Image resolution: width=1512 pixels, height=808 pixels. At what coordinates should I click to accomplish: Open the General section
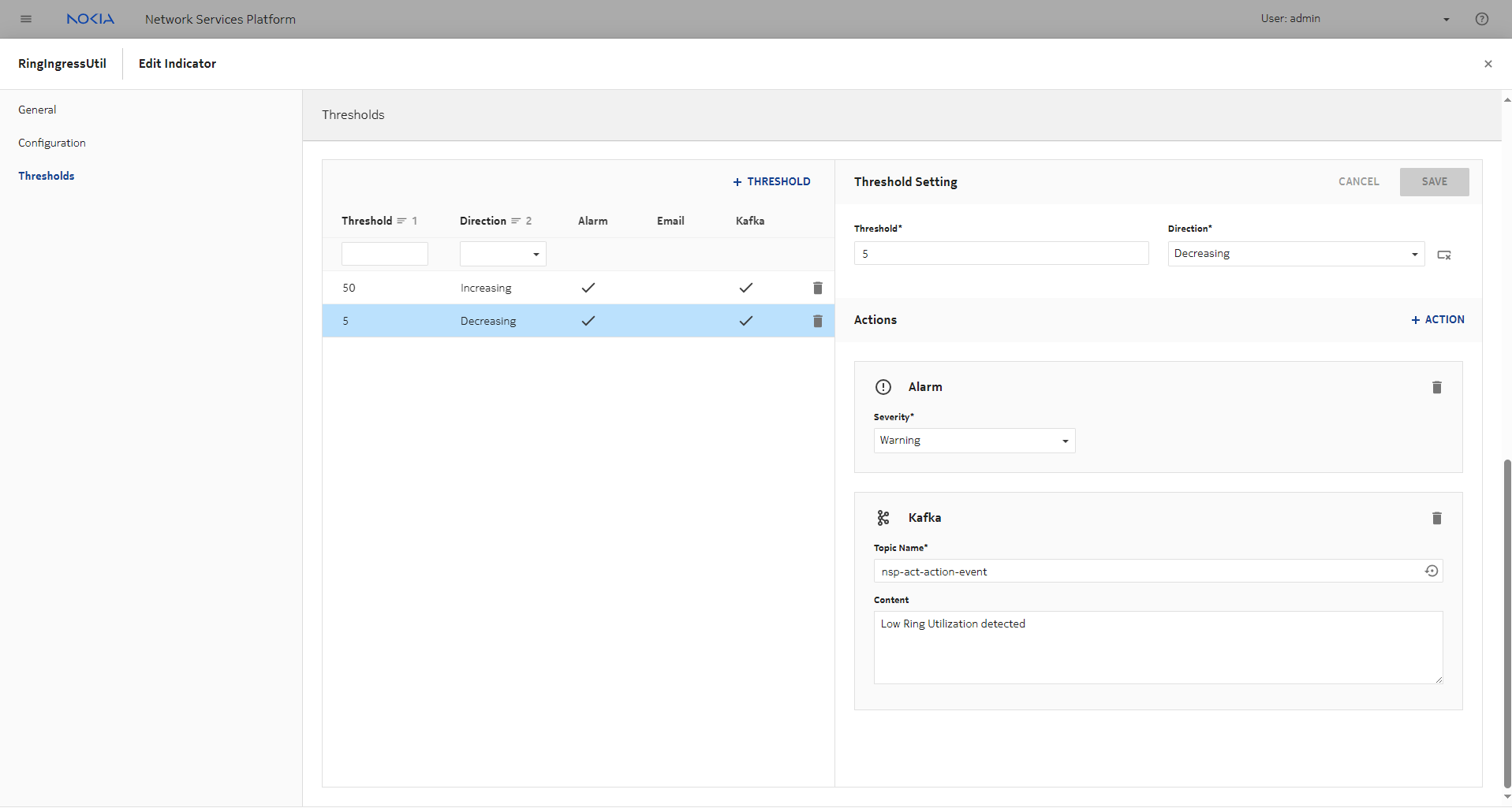pyautogui.click(x=37, y=110)
